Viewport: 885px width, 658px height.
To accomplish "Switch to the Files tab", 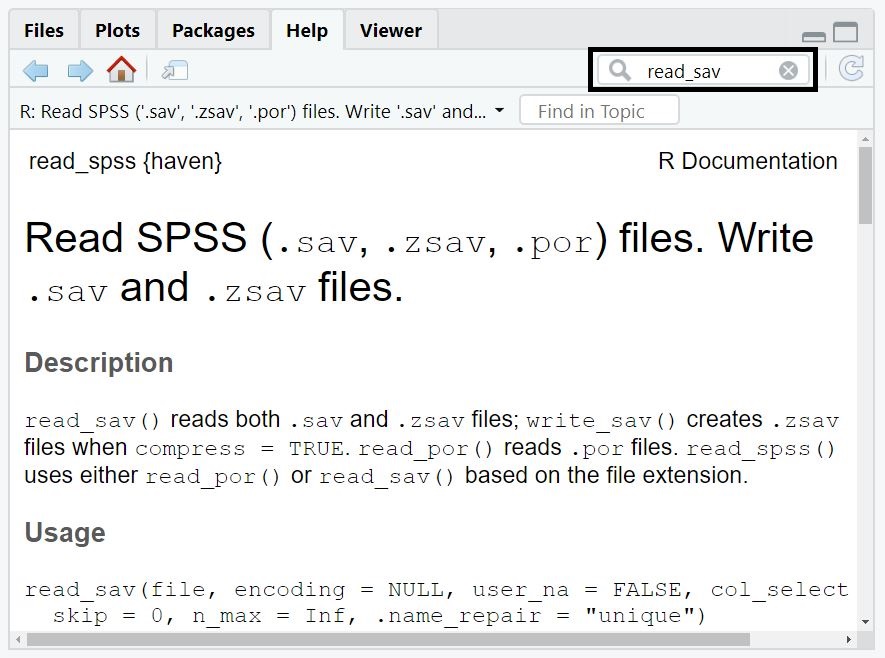I will 44,31.
